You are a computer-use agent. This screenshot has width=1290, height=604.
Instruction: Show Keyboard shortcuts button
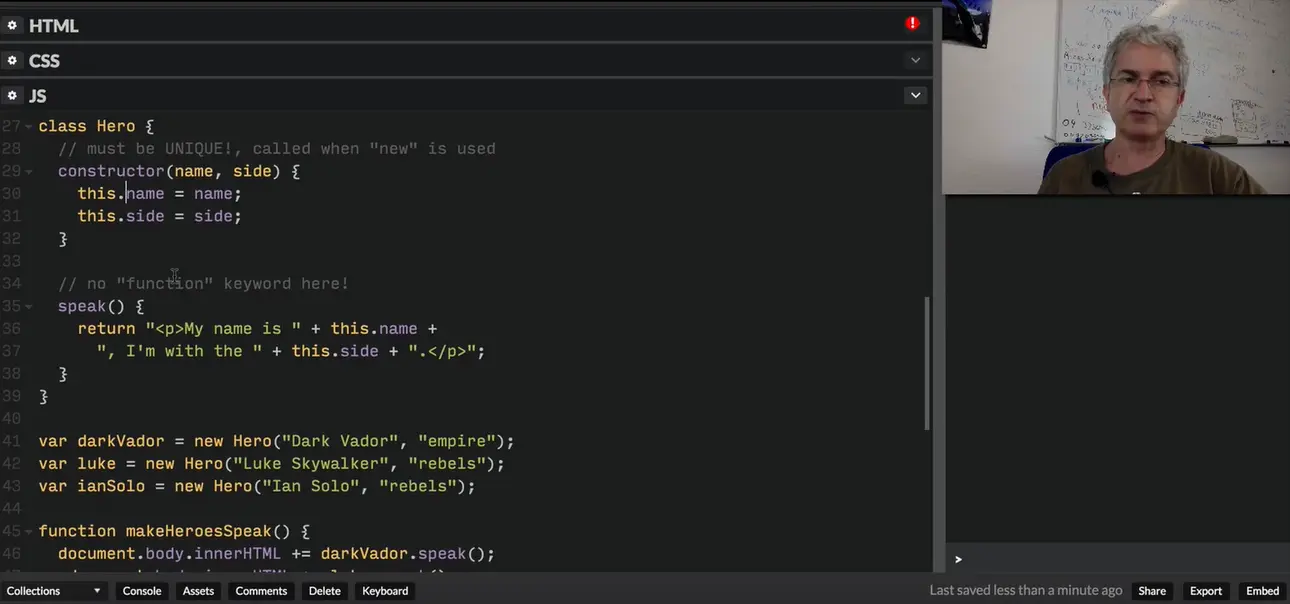pos(385,591)
